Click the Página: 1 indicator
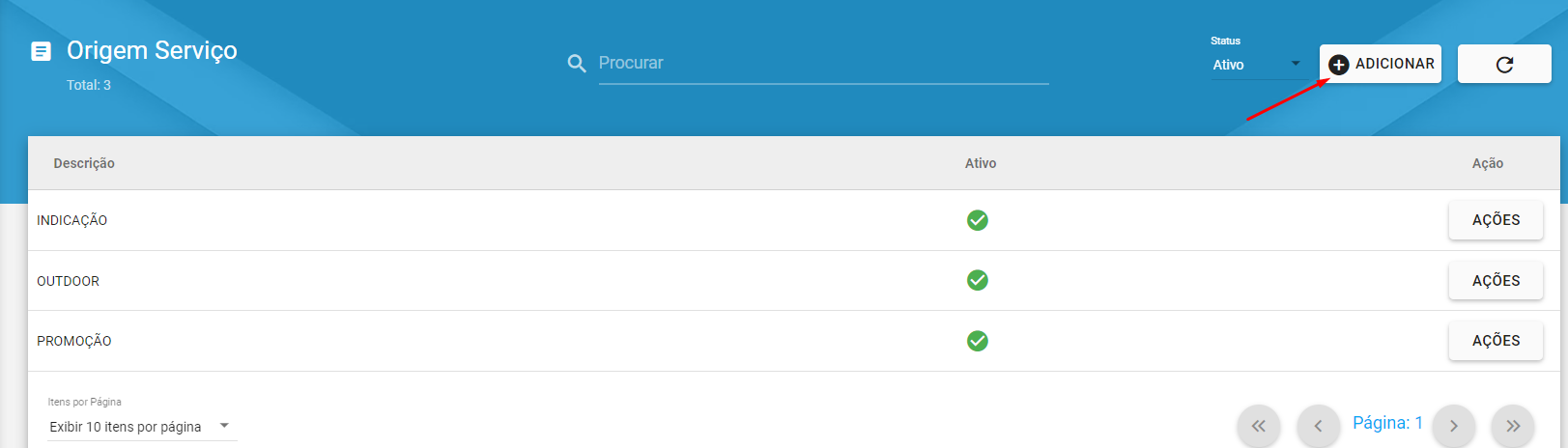Viewport: 1568px width, 448px height. pos(1387,423)
